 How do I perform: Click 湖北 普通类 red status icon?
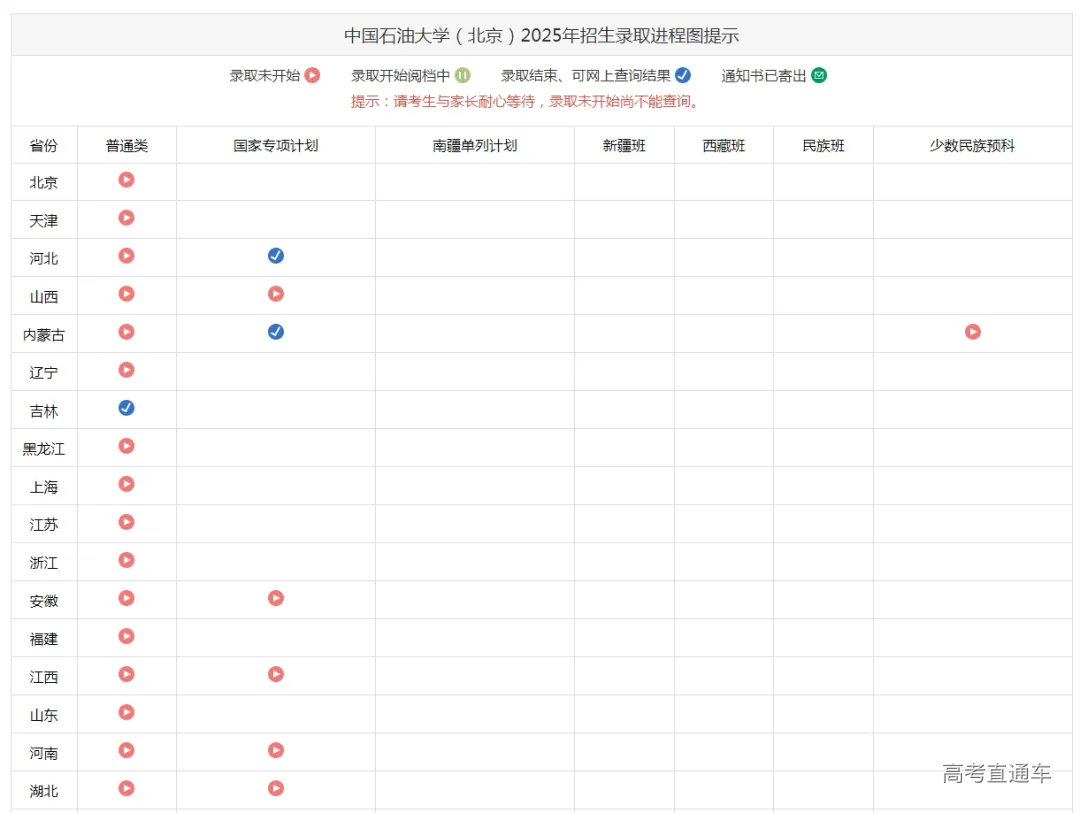[x=126, y=788]
